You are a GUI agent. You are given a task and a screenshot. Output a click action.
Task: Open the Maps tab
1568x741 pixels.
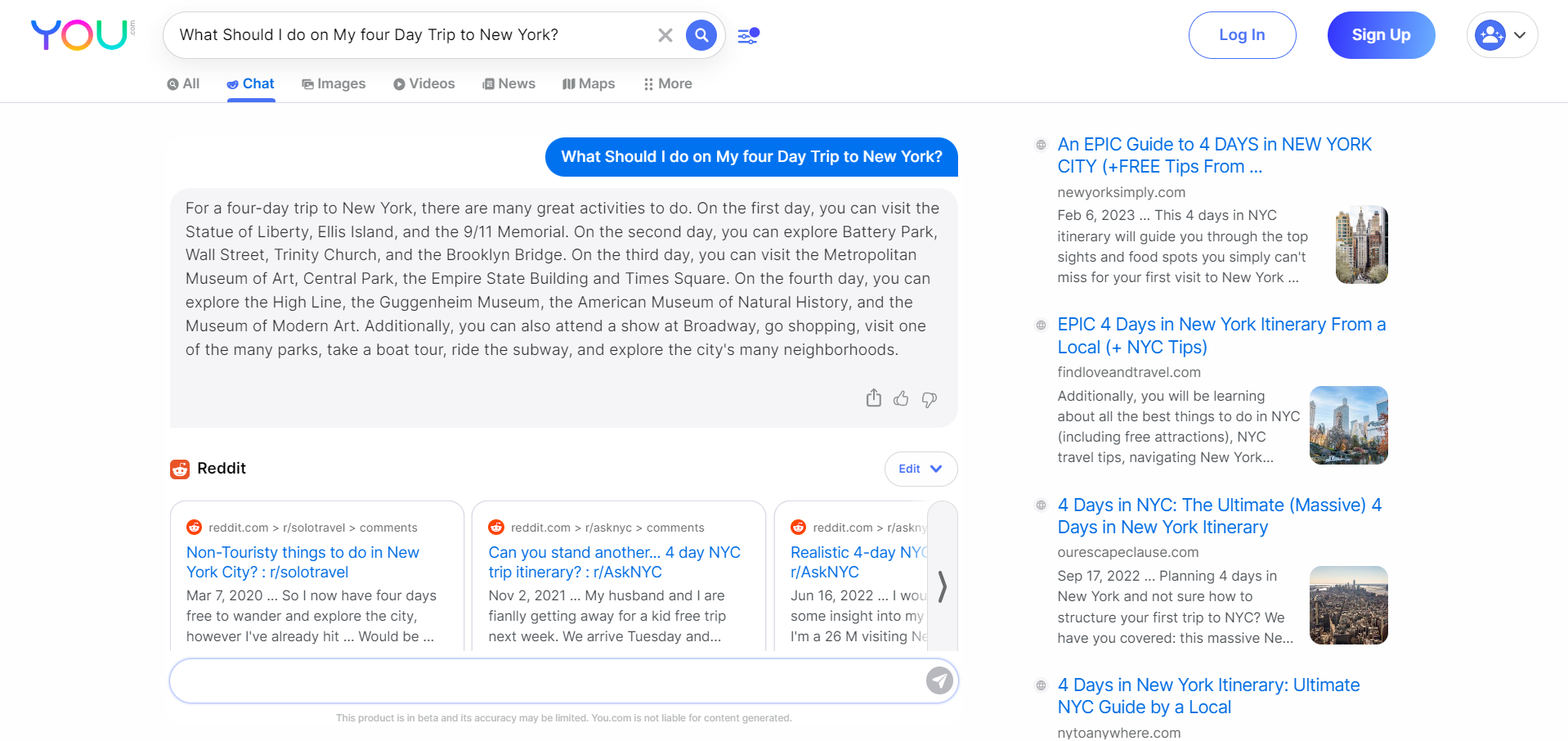click(589, 83)
